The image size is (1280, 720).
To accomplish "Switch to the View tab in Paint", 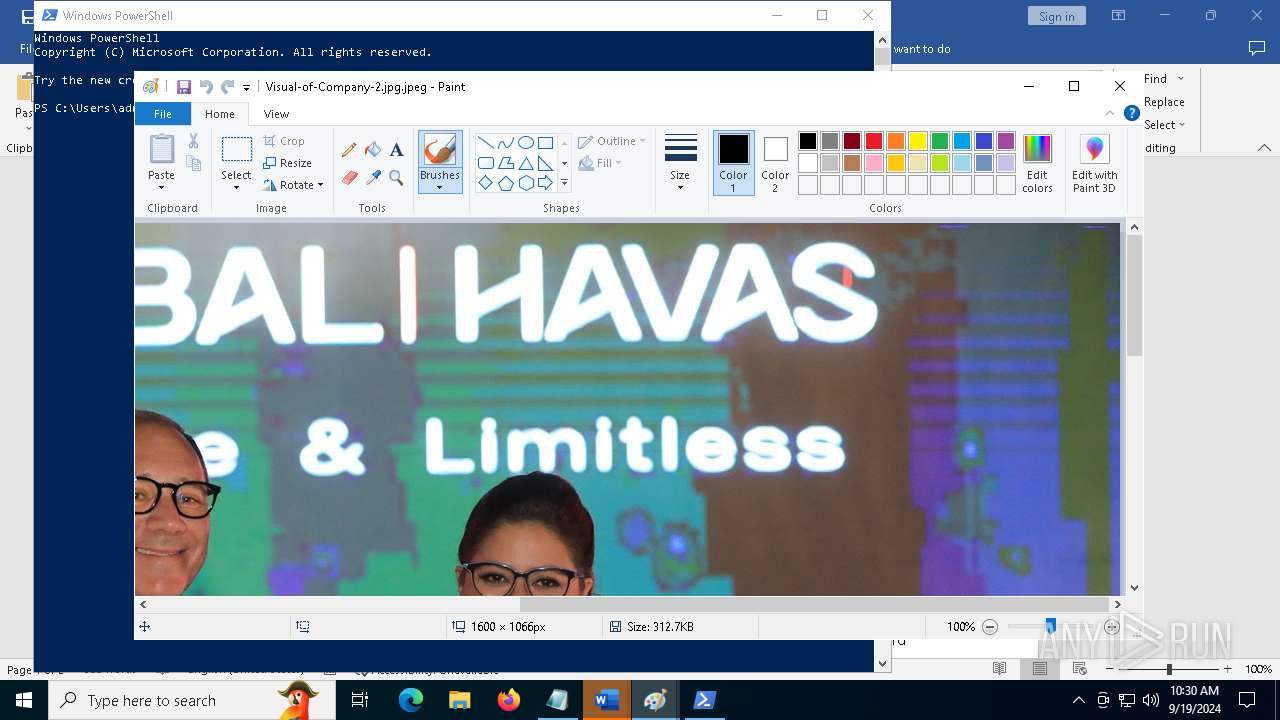I will [276, 114].
